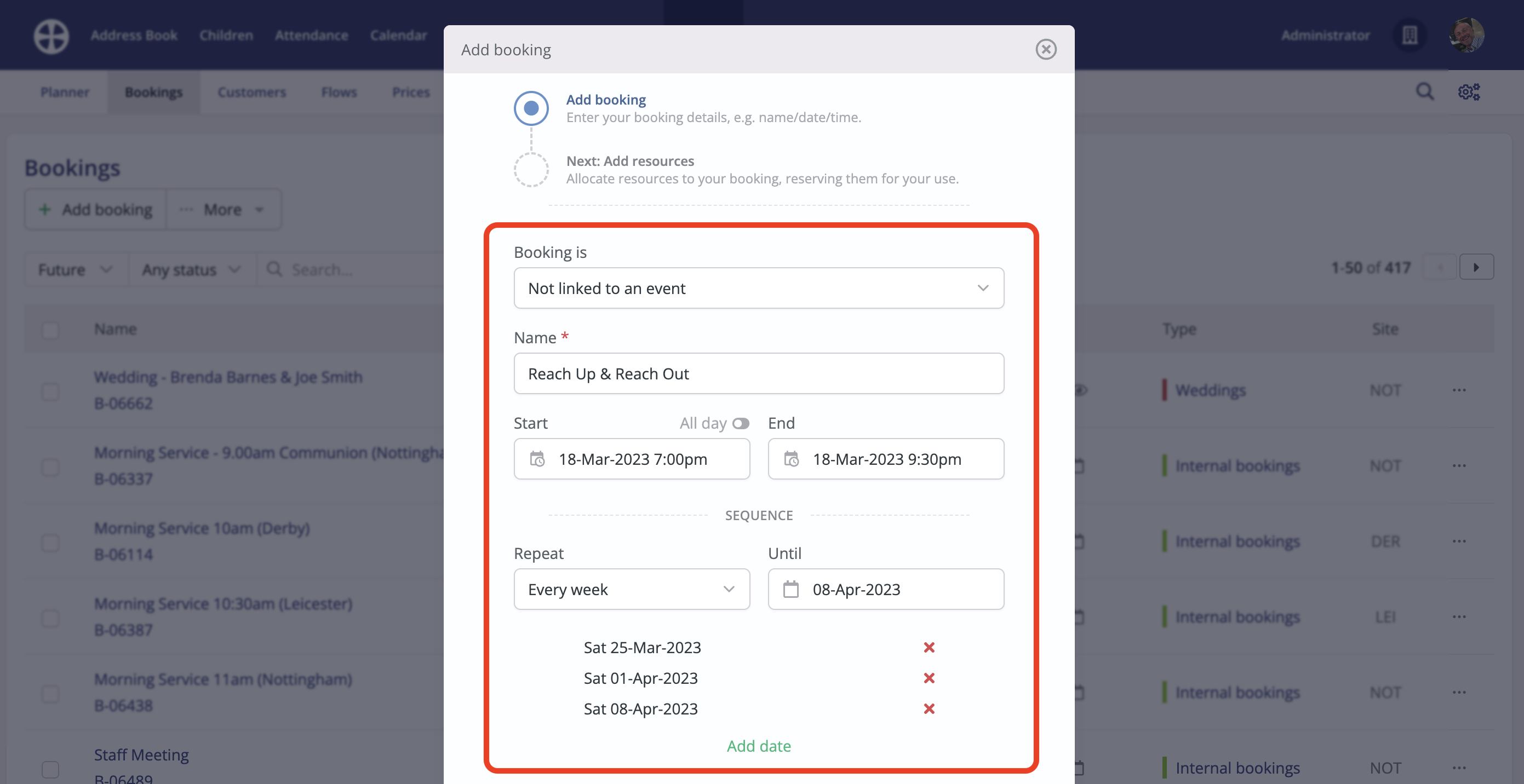Tick the checkbox for Wedding - Brenda Barnes booking
The image size is (1524, 784).
[x=50, y=392]
